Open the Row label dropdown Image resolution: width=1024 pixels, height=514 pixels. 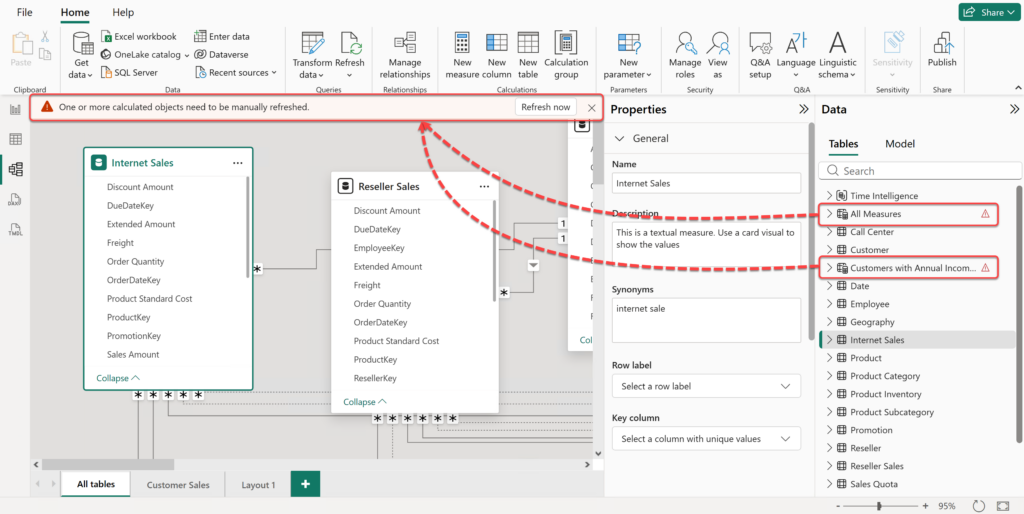click(706, 386)
